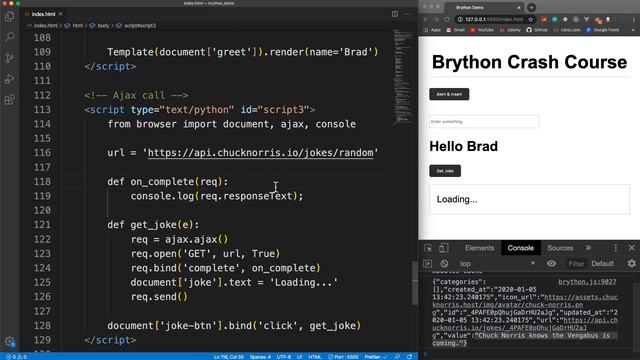Clear the console

click(x=444, y=264)
